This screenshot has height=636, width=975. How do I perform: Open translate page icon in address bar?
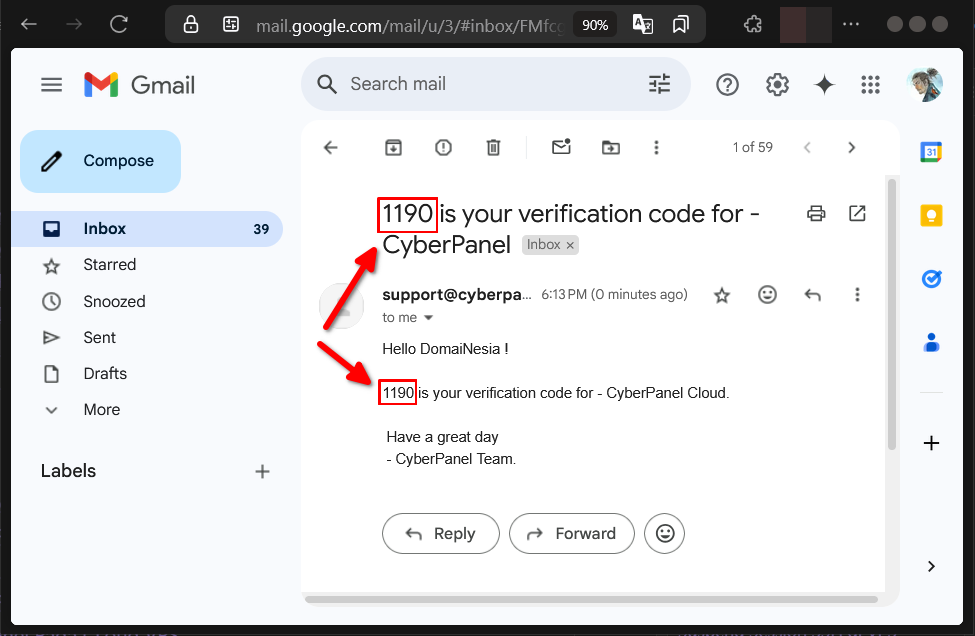[x=642, y=24]
